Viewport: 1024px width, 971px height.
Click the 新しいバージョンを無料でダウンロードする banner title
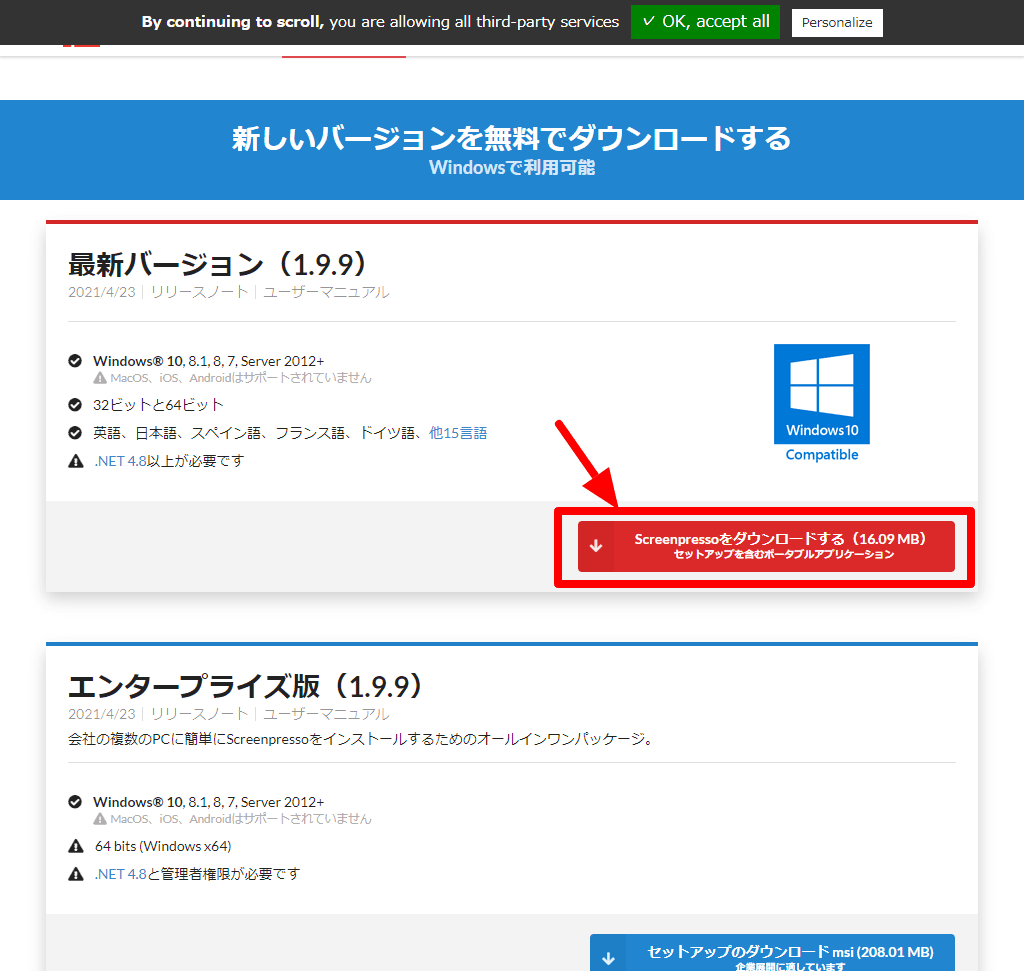pos(512,138)
